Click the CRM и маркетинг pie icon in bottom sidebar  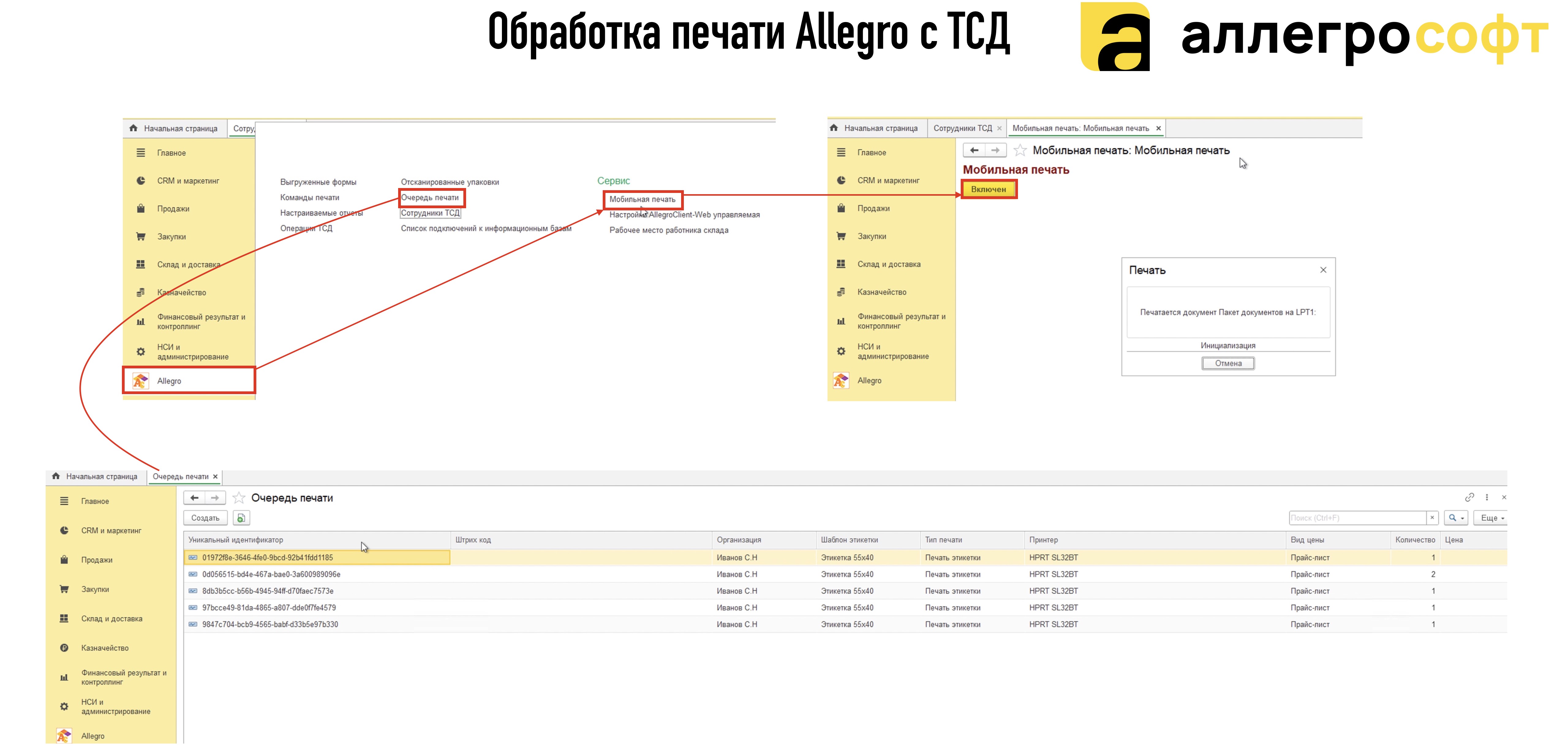(x=64, y=531)
